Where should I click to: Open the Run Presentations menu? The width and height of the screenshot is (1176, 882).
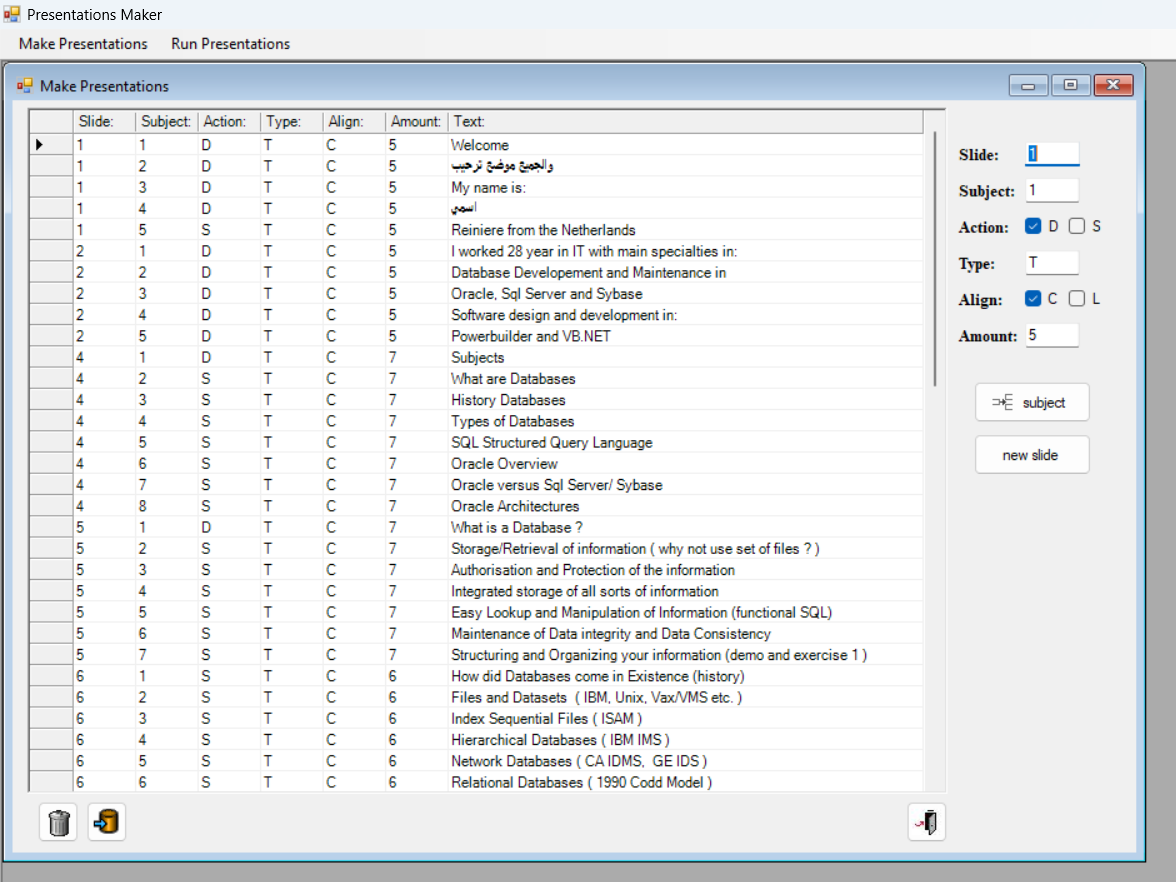coord(230,44)
